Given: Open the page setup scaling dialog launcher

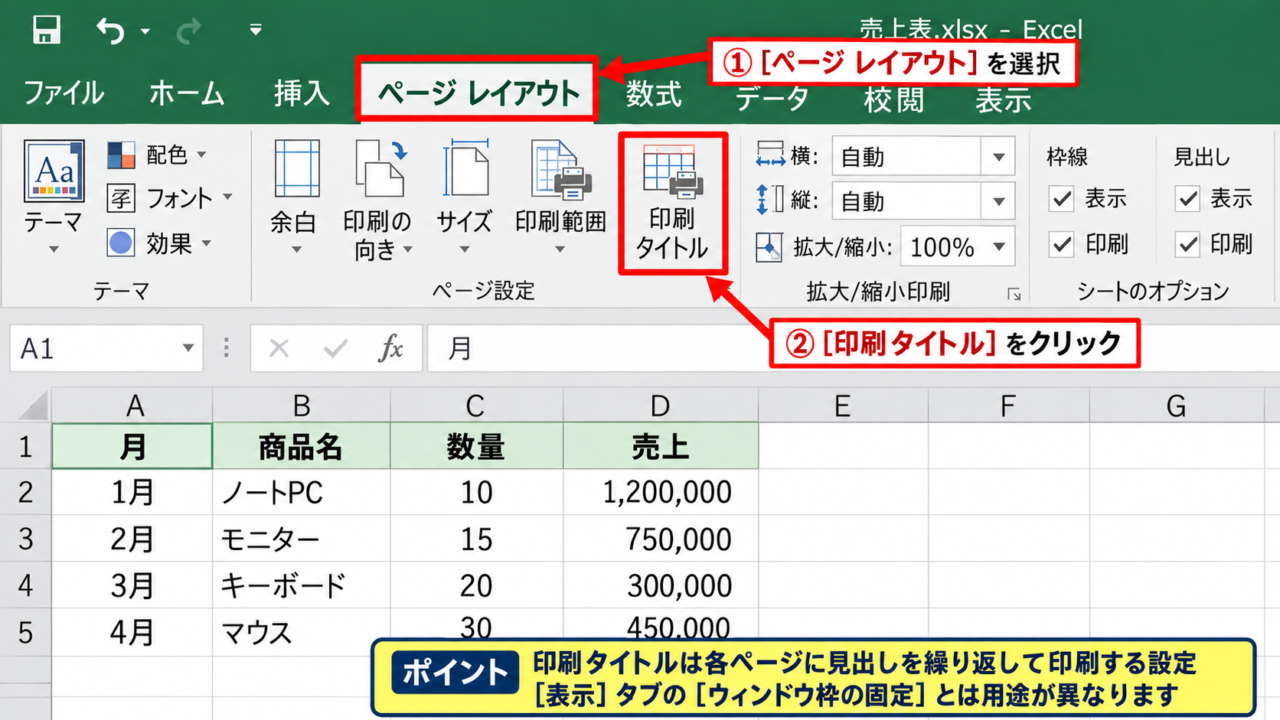Looking at the screenshot, I should 1014,294.
